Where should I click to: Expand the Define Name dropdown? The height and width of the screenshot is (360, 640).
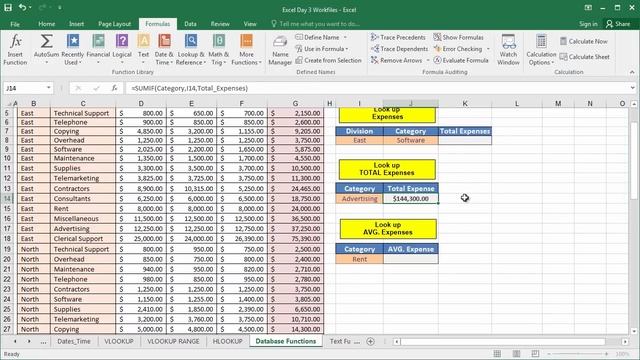point(345,37)
